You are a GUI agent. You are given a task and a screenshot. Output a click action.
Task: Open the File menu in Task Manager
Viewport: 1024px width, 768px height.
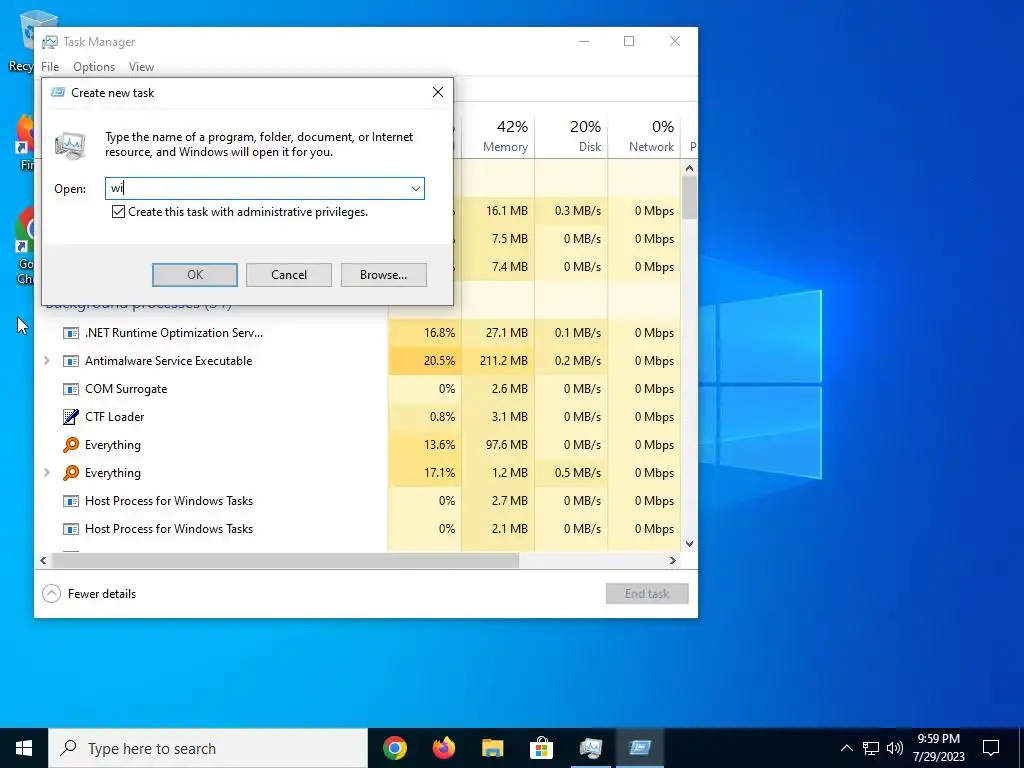coord(50,67)
